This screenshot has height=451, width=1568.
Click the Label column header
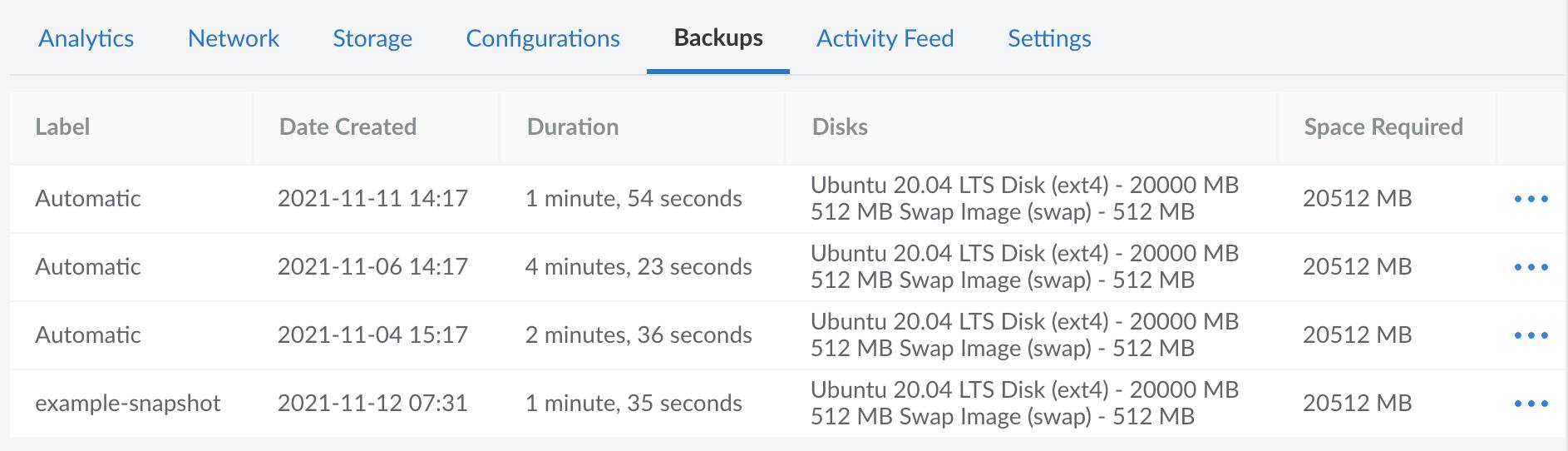pyautogui.click(x=62, y=126)
